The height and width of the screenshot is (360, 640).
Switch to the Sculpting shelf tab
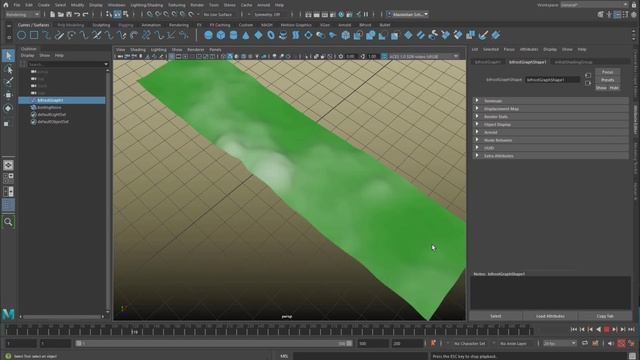tap(101, 25)
